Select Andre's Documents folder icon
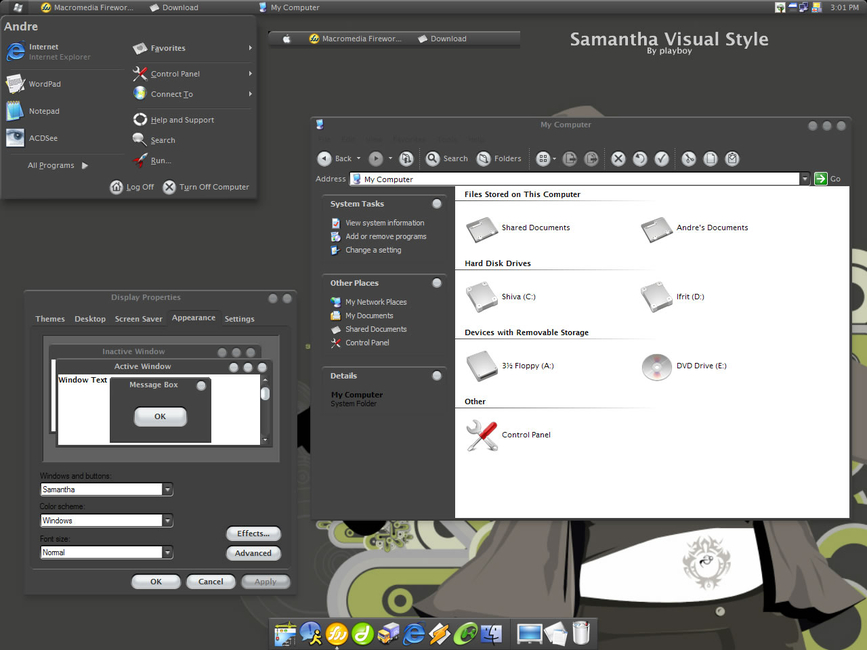867x650 pixels. 656,229
